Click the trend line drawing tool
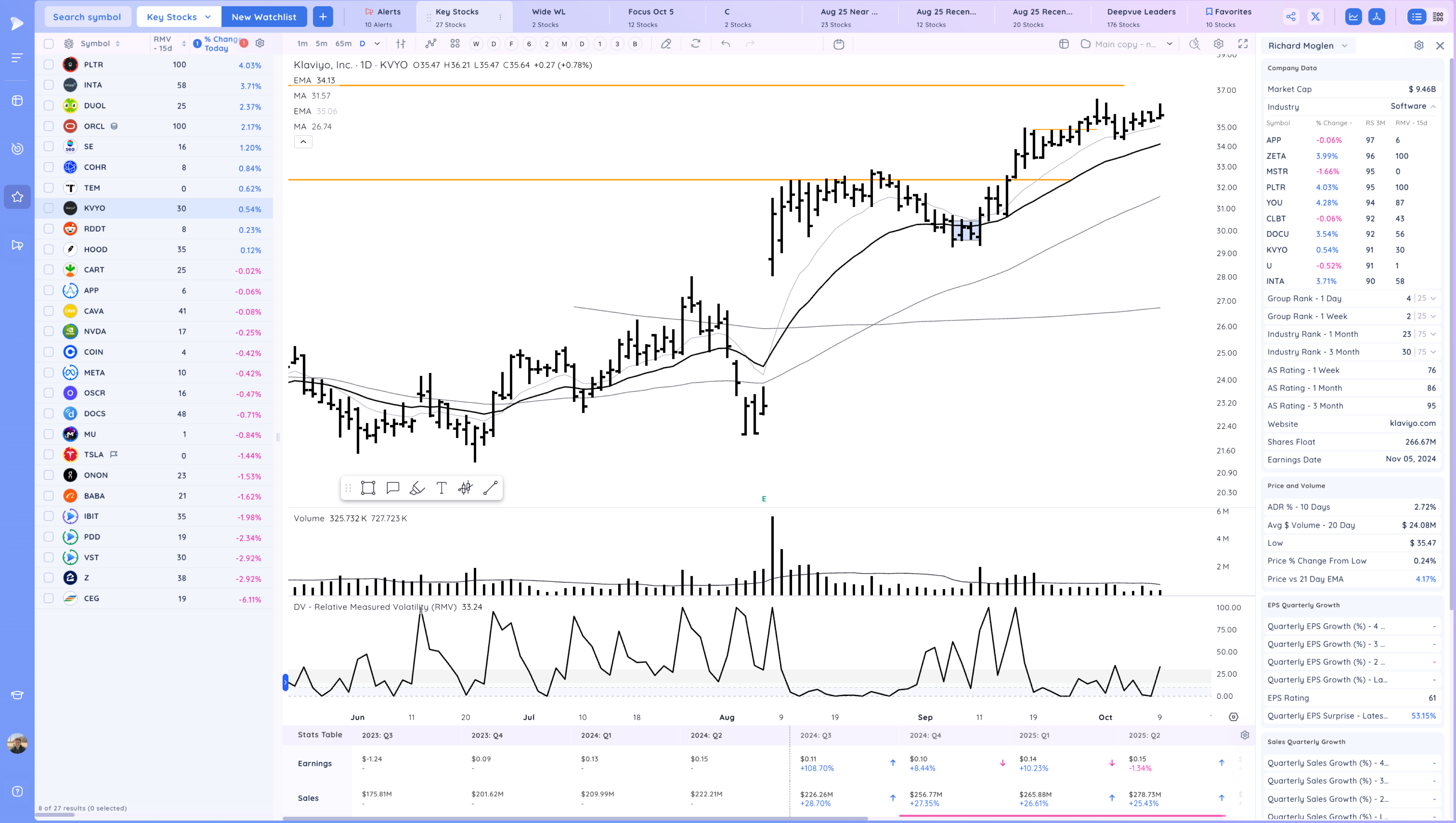The image size is (1456, 823). pyautogui.click(x=490, y=488)
